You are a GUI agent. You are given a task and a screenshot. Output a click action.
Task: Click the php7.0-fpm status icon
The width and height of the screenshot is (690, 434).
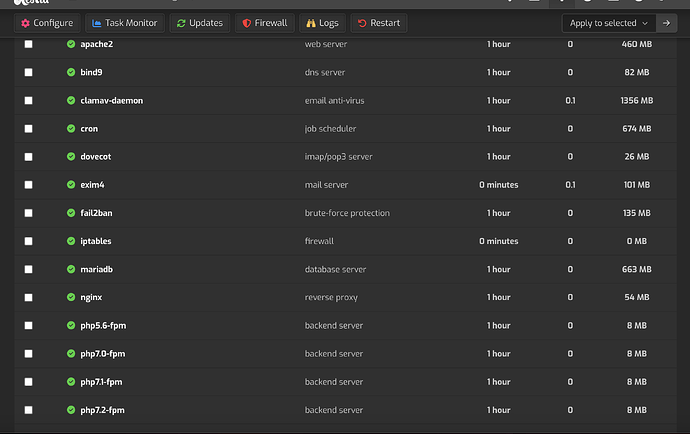(71, 353)
